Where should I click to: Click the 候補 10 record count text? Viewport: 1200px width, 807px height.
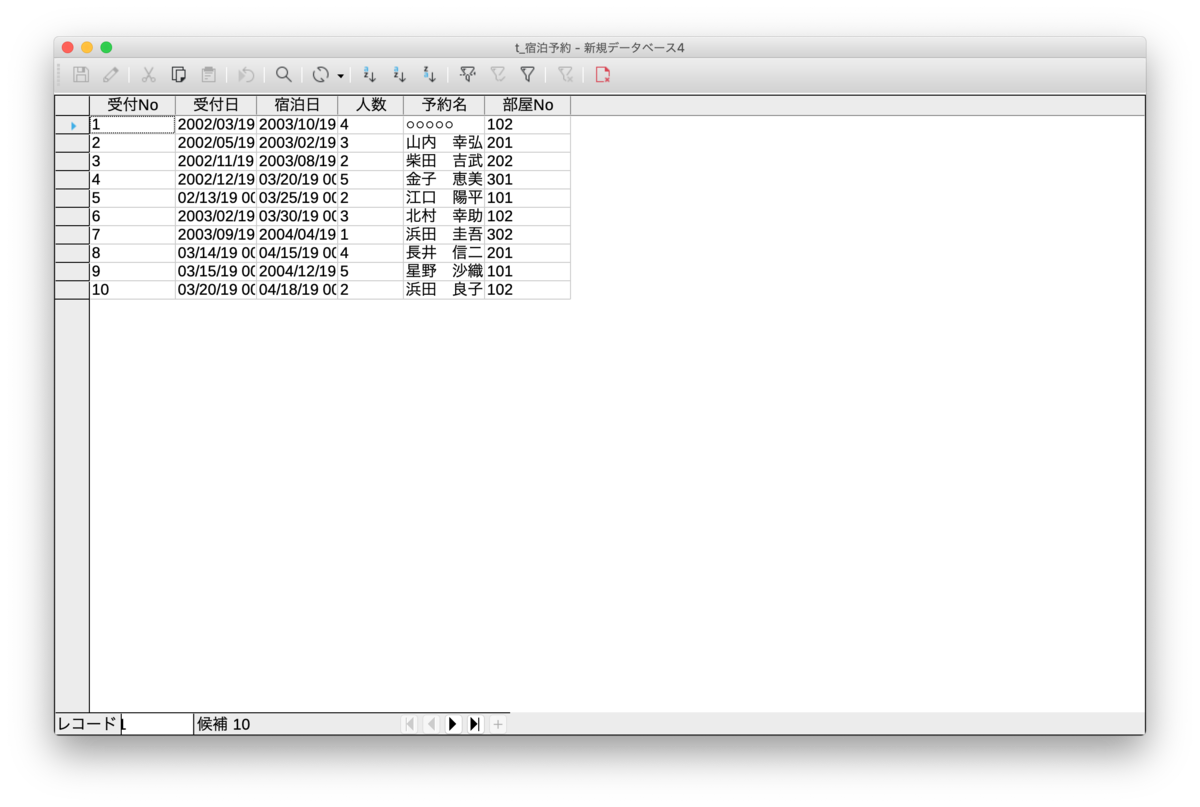click(224, 724)
